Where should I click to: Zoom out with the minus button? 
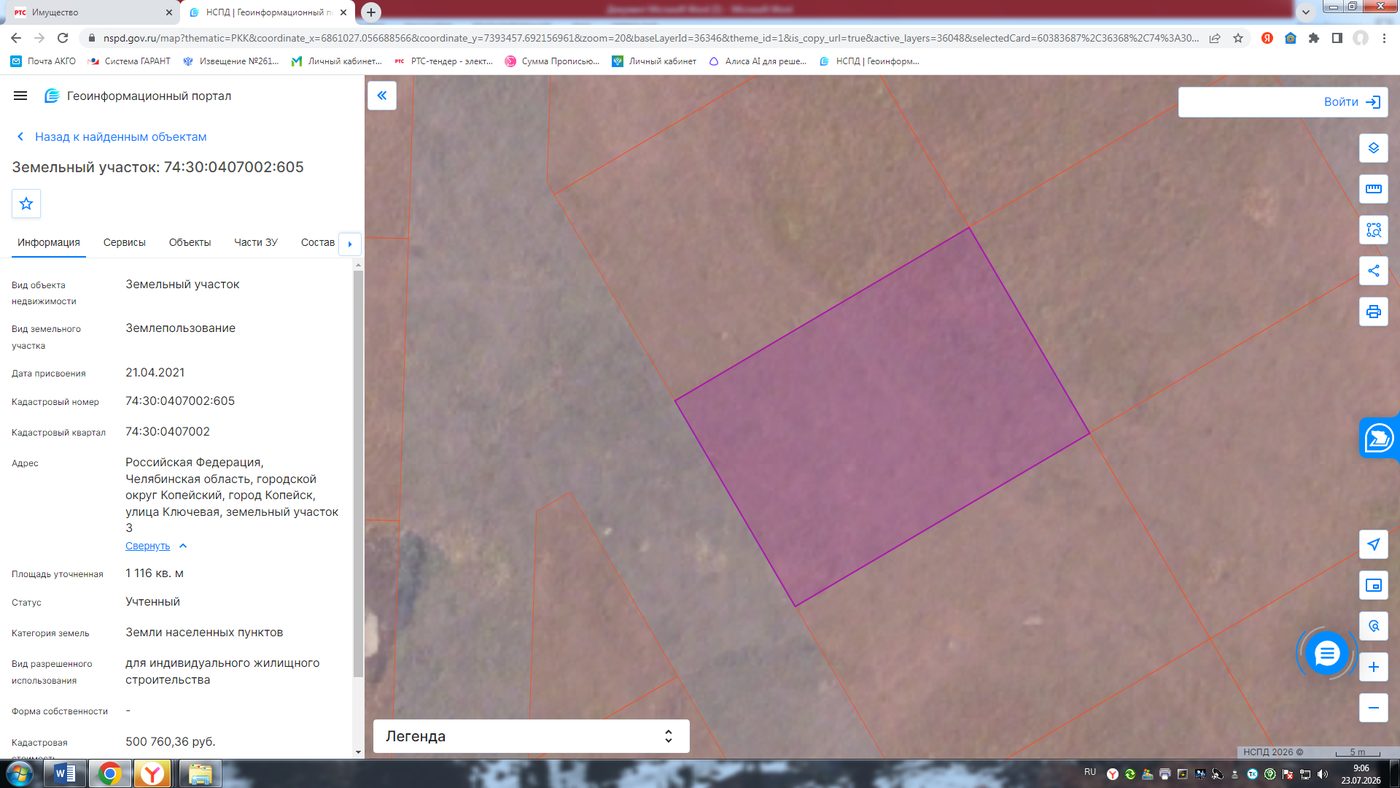(x=1373, y=708)
